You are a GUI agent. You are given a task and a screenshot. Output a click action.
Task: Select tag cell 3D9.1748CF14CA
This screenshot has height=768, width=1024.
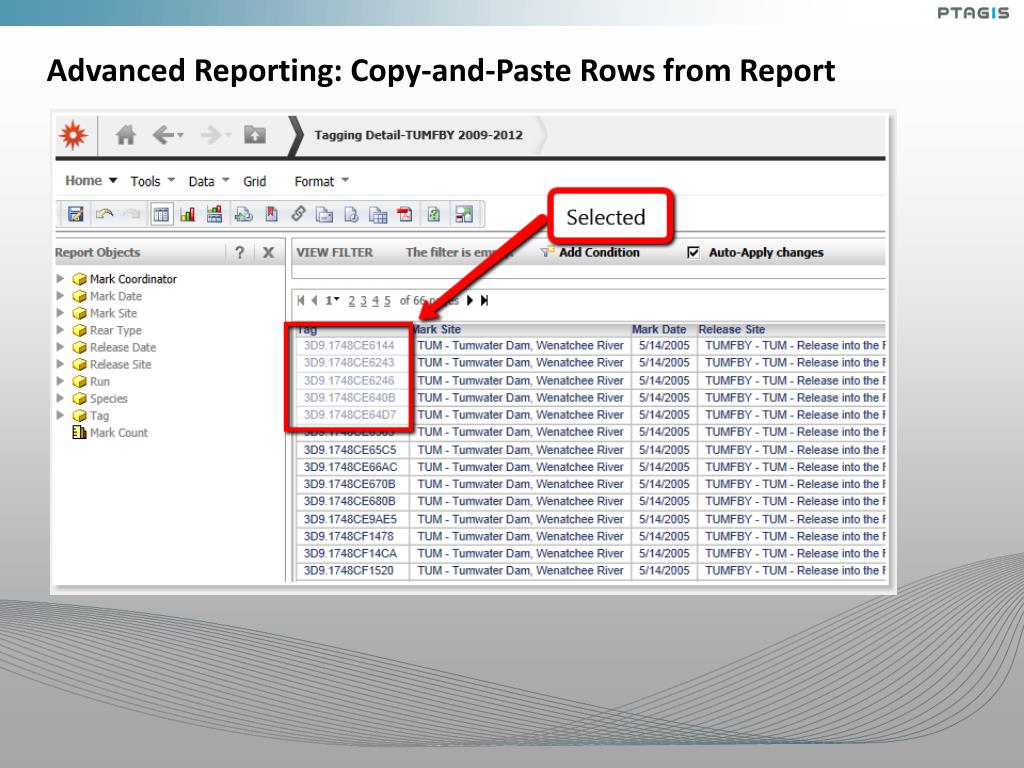pyautogui.click(x=351, y=553)
